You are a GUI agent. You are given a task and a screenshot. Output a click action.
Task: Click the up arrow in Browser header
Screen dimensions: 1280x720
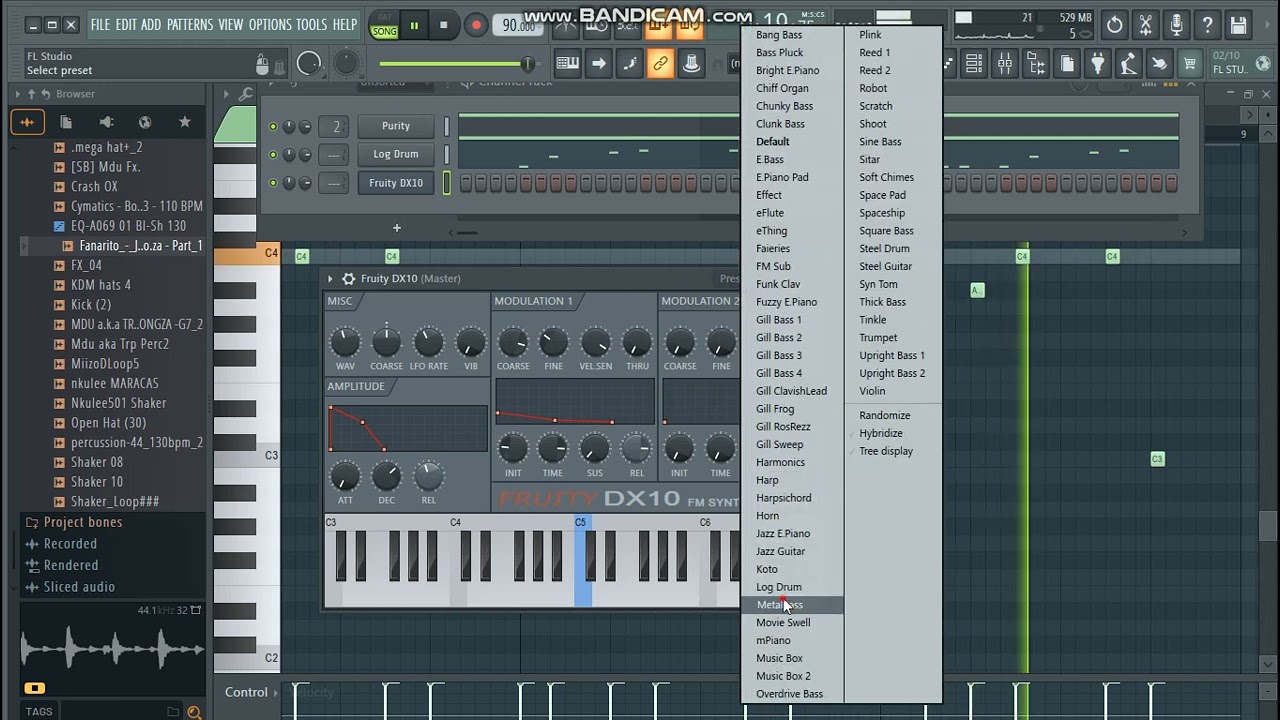31,94
